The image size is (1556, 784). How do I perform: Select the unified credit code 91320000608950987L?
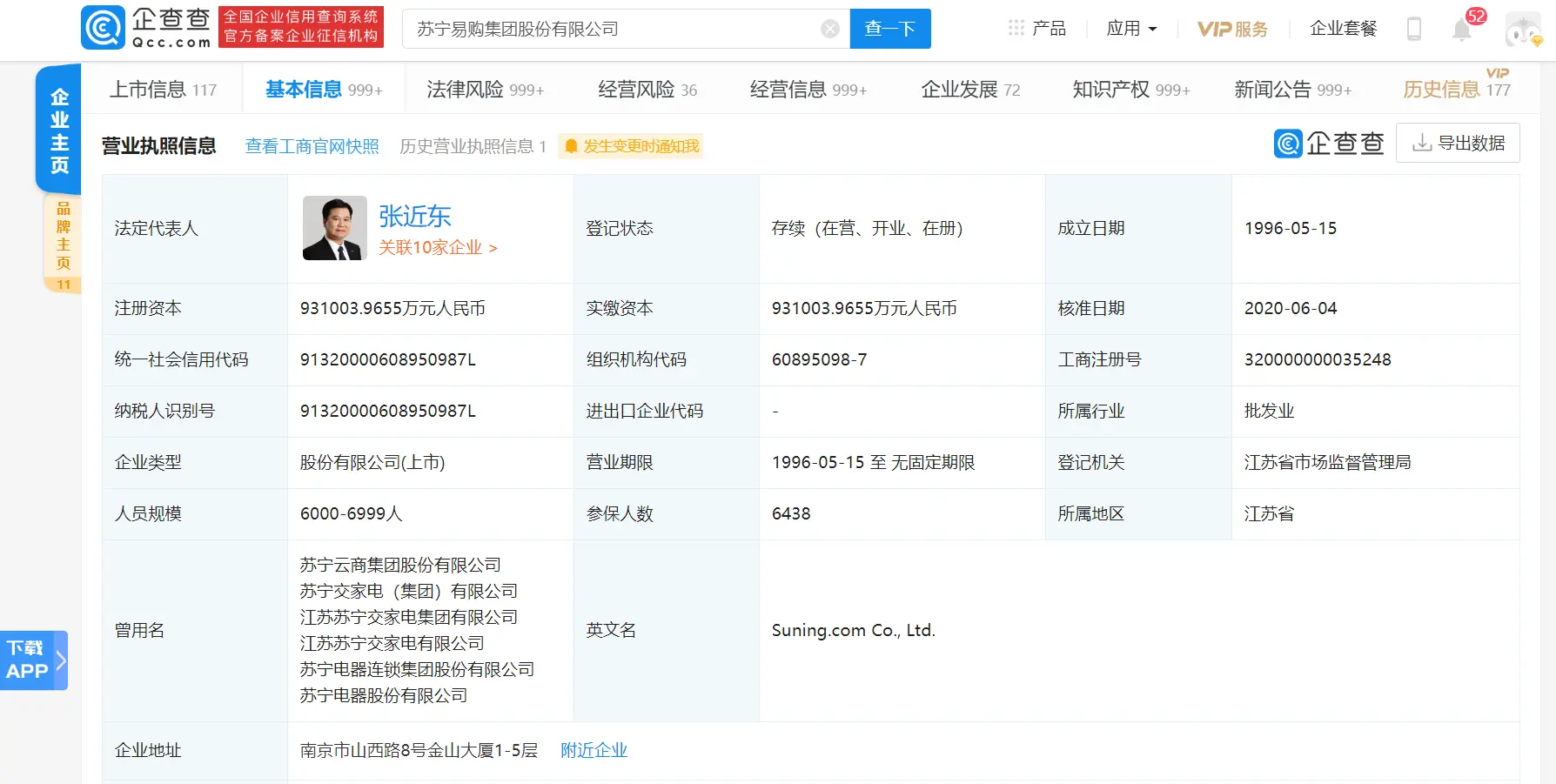(388, 359)
